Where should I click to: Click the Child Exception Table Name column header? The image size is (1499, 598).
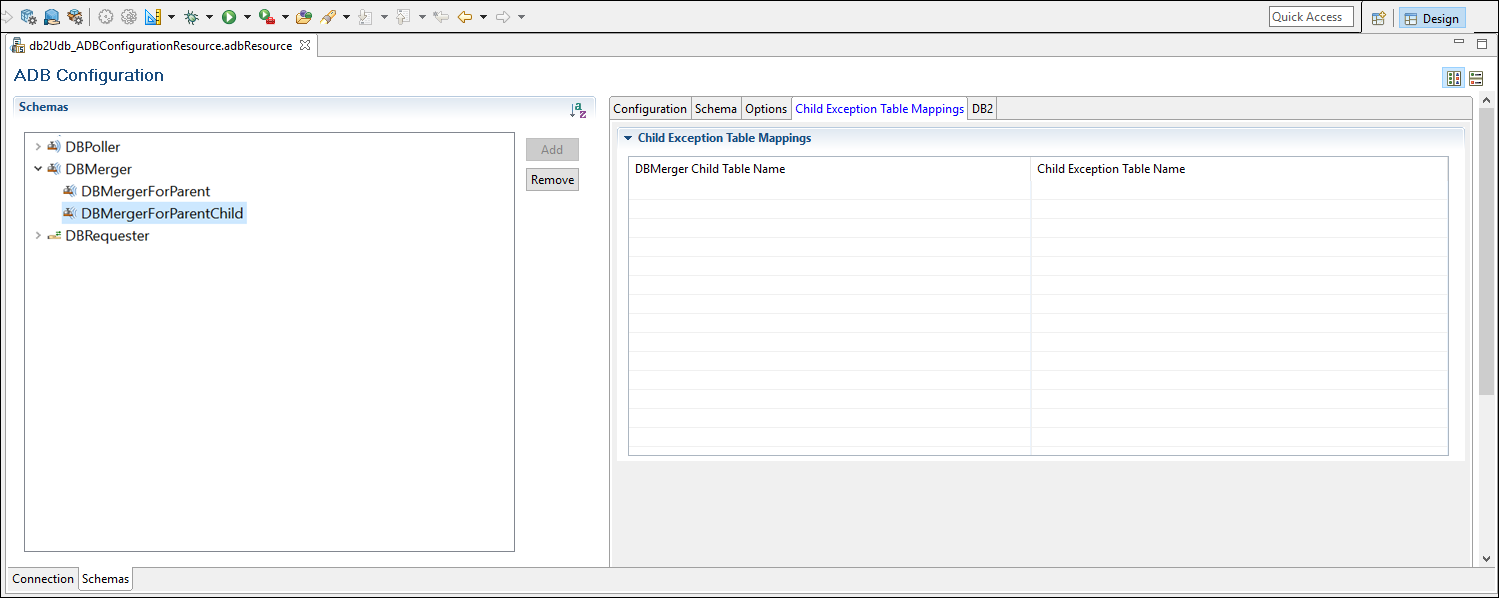click(1239, 169)
